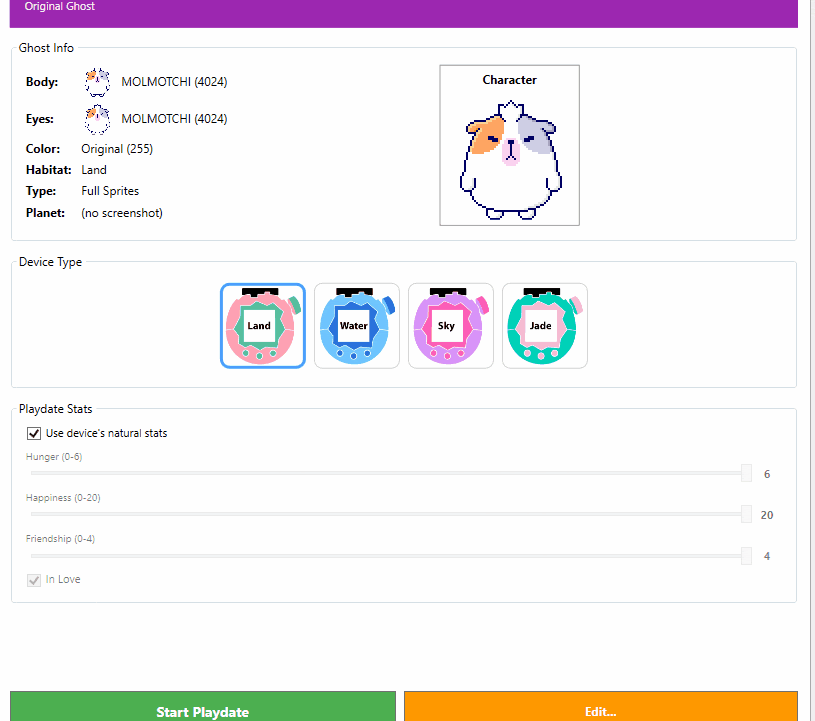Click the Planet (no screenshot) value
This screenshot has width=815, height=721.
122,213
